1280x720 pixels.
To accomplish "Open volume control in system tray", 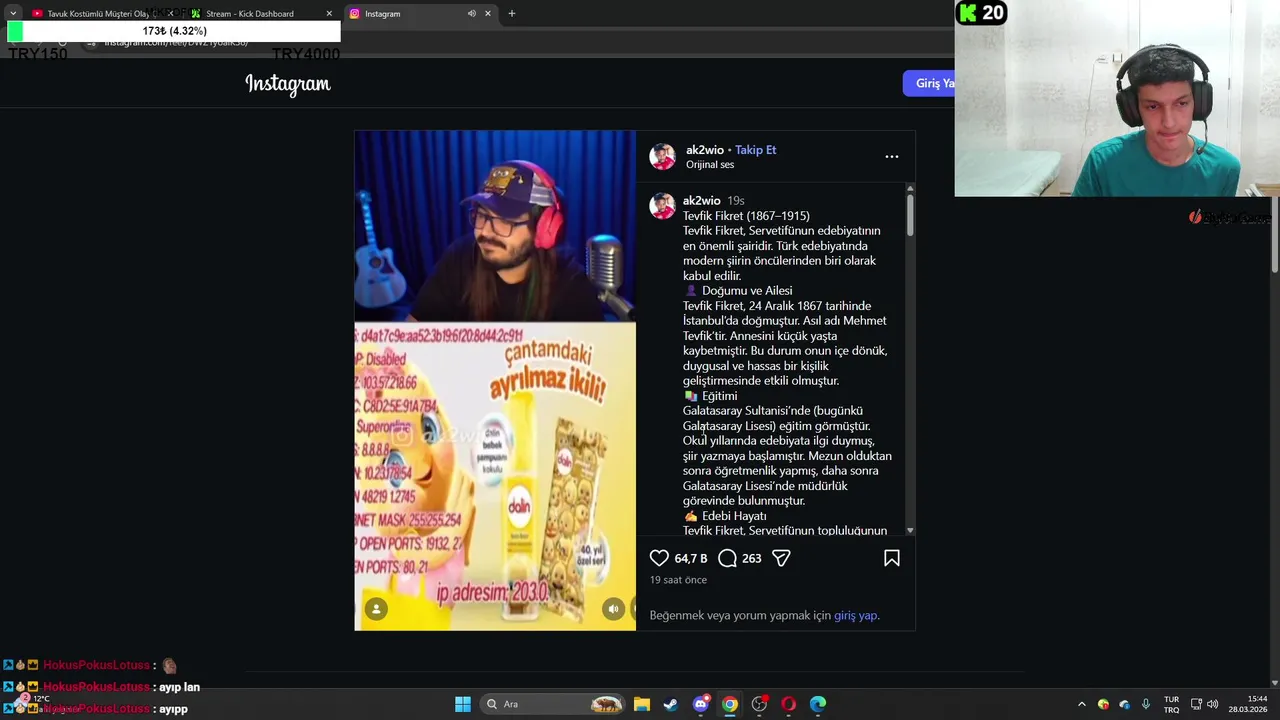I will tap(1213, 704).
